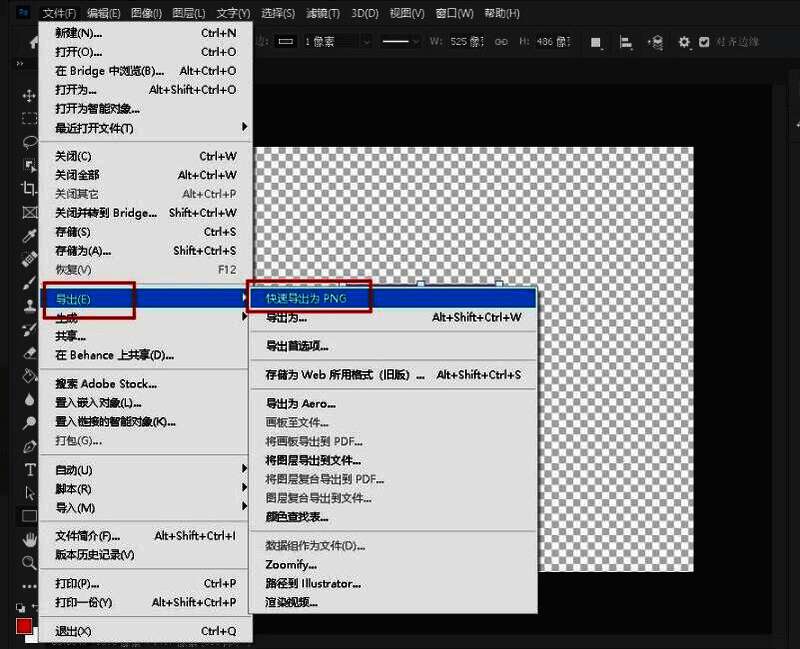Image resolution: width=800 pixels, height=649 pixels.
Task: Click the link icon between W and H fields
Action: tap(501, 43)
